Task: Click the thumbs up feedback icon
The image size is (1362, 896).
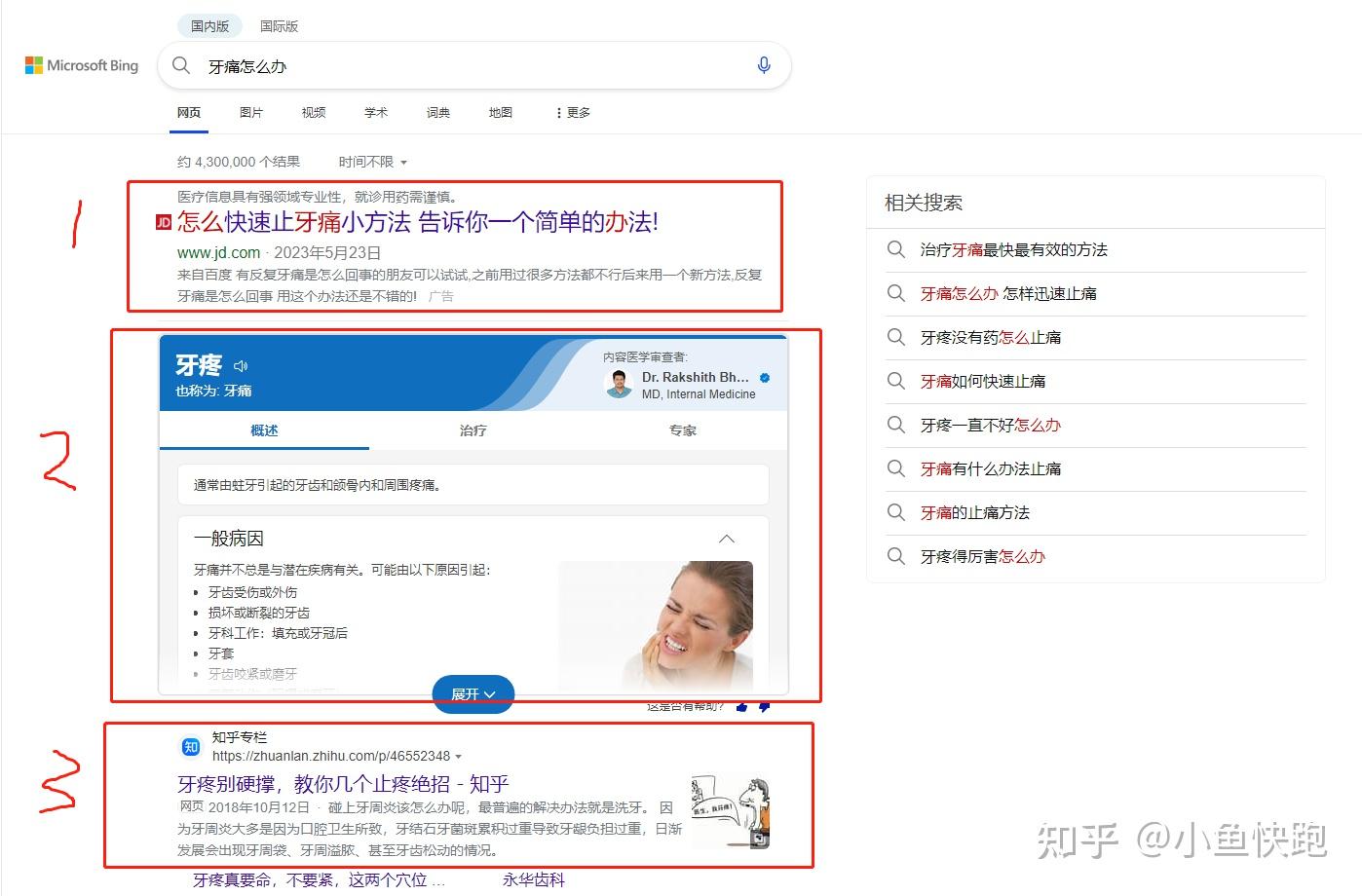Action: tap(742, 706)
